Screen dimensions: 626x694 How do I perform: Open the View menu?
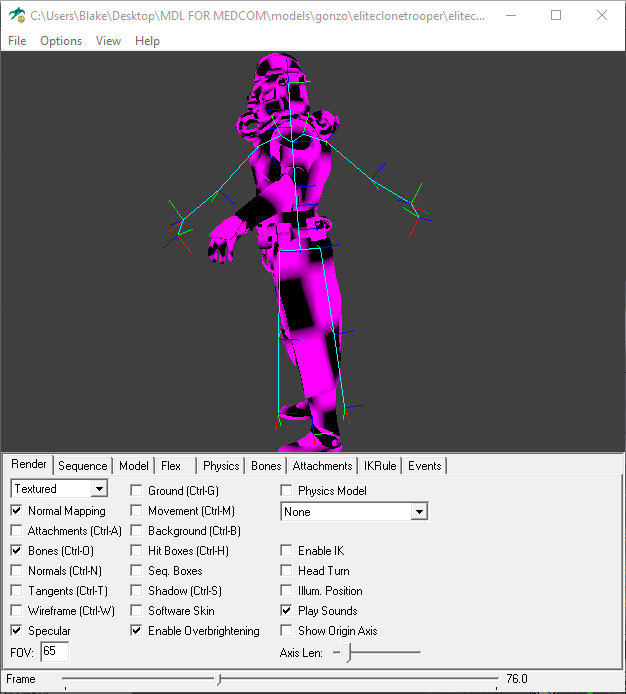[108, 41]
